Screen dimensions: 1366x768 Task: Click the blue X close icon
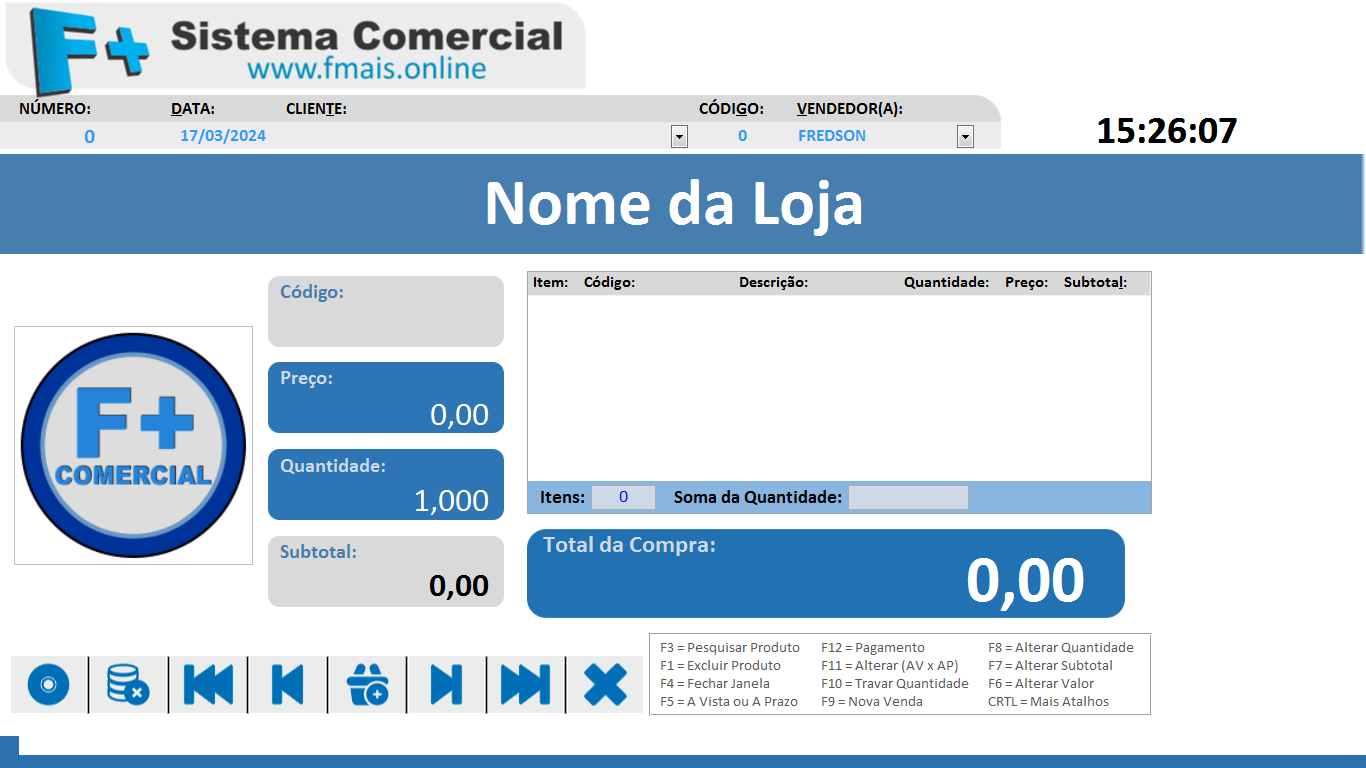coord(605,685)
